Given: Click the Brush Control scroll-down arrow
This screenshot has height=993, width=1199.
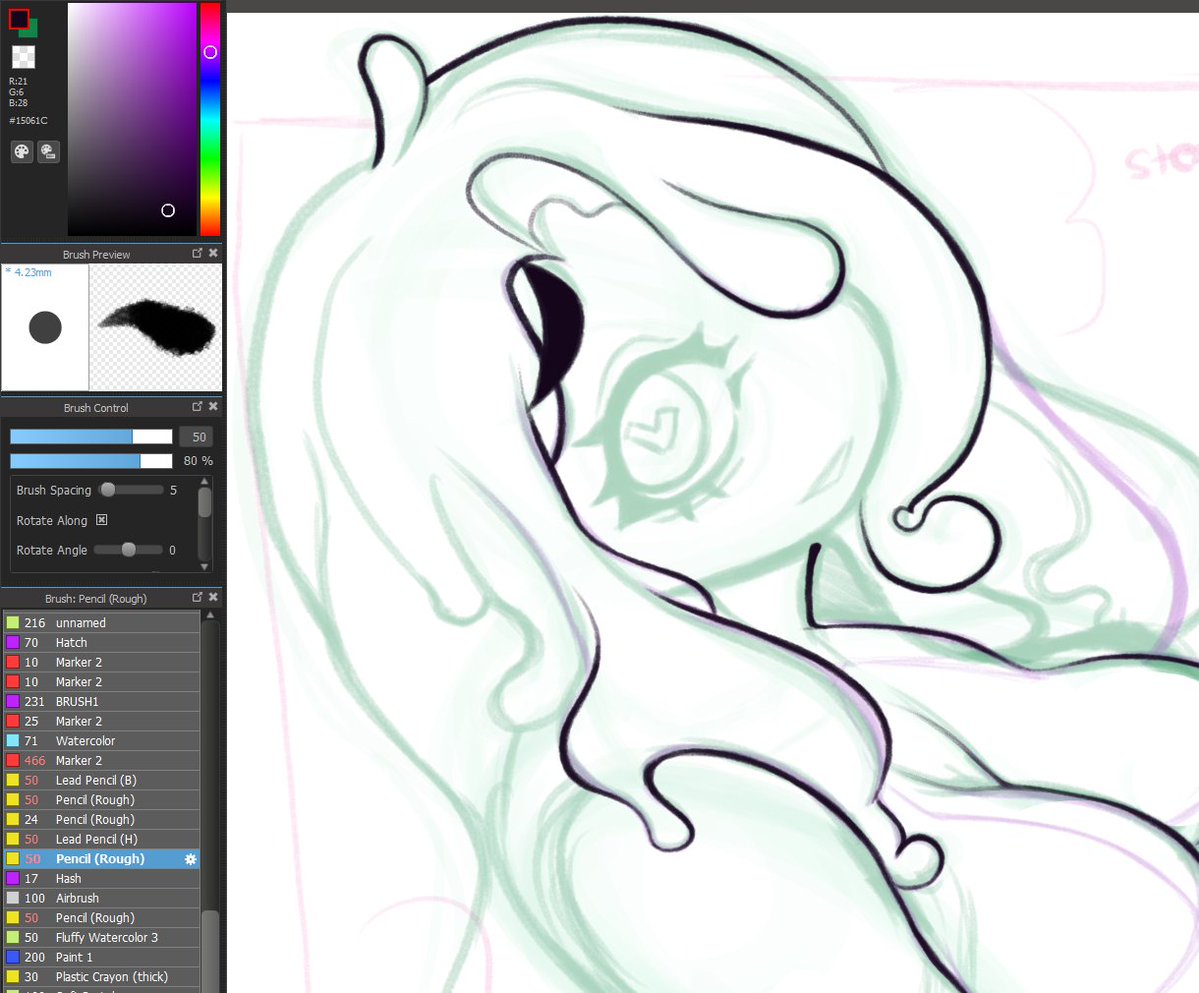Looking at the screenshot, I should pyautogui.click(x=204, y=566).
